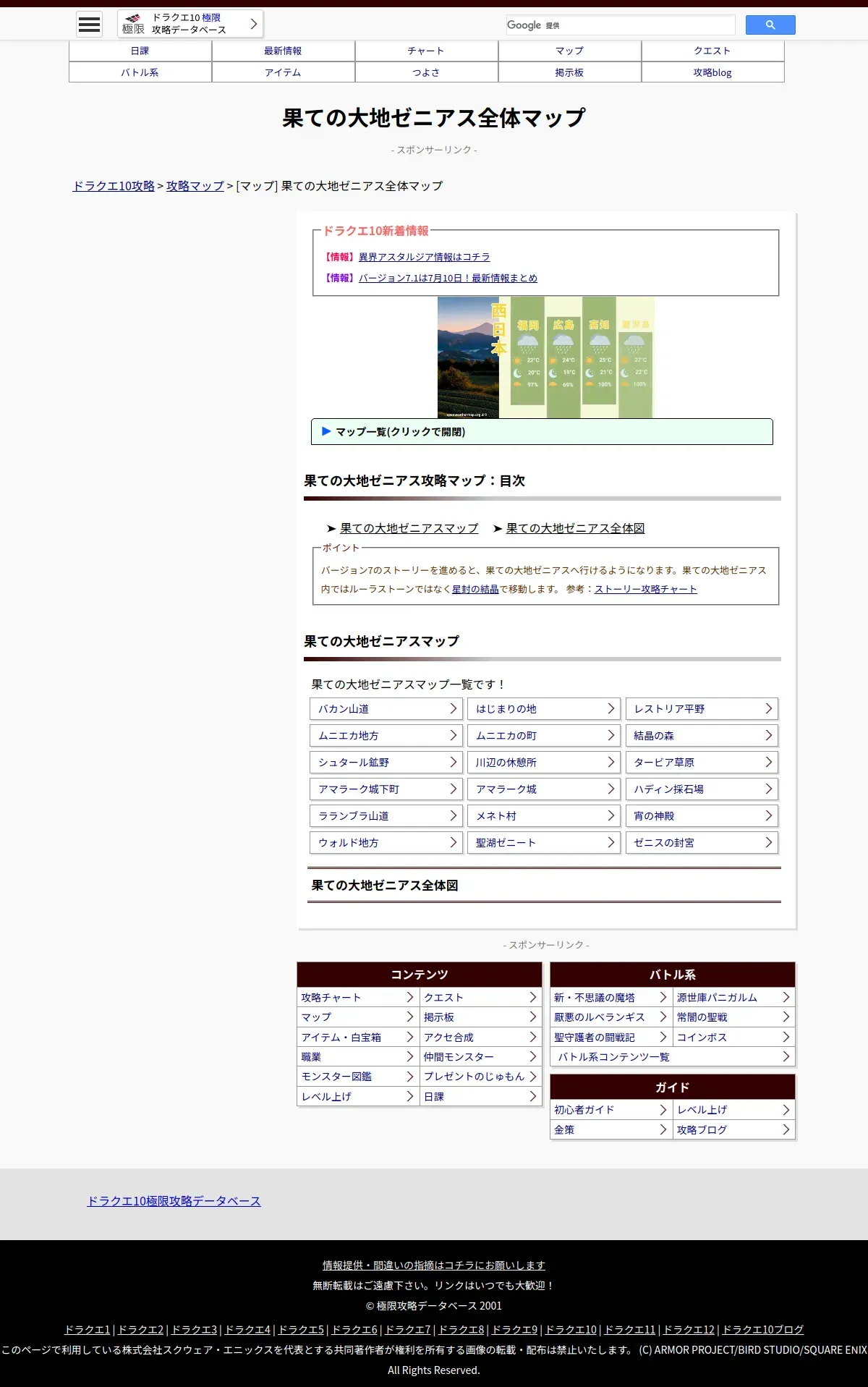Expand the マップ一覧 collapsible list
The image size is (868, 1387).
[542, 432]
